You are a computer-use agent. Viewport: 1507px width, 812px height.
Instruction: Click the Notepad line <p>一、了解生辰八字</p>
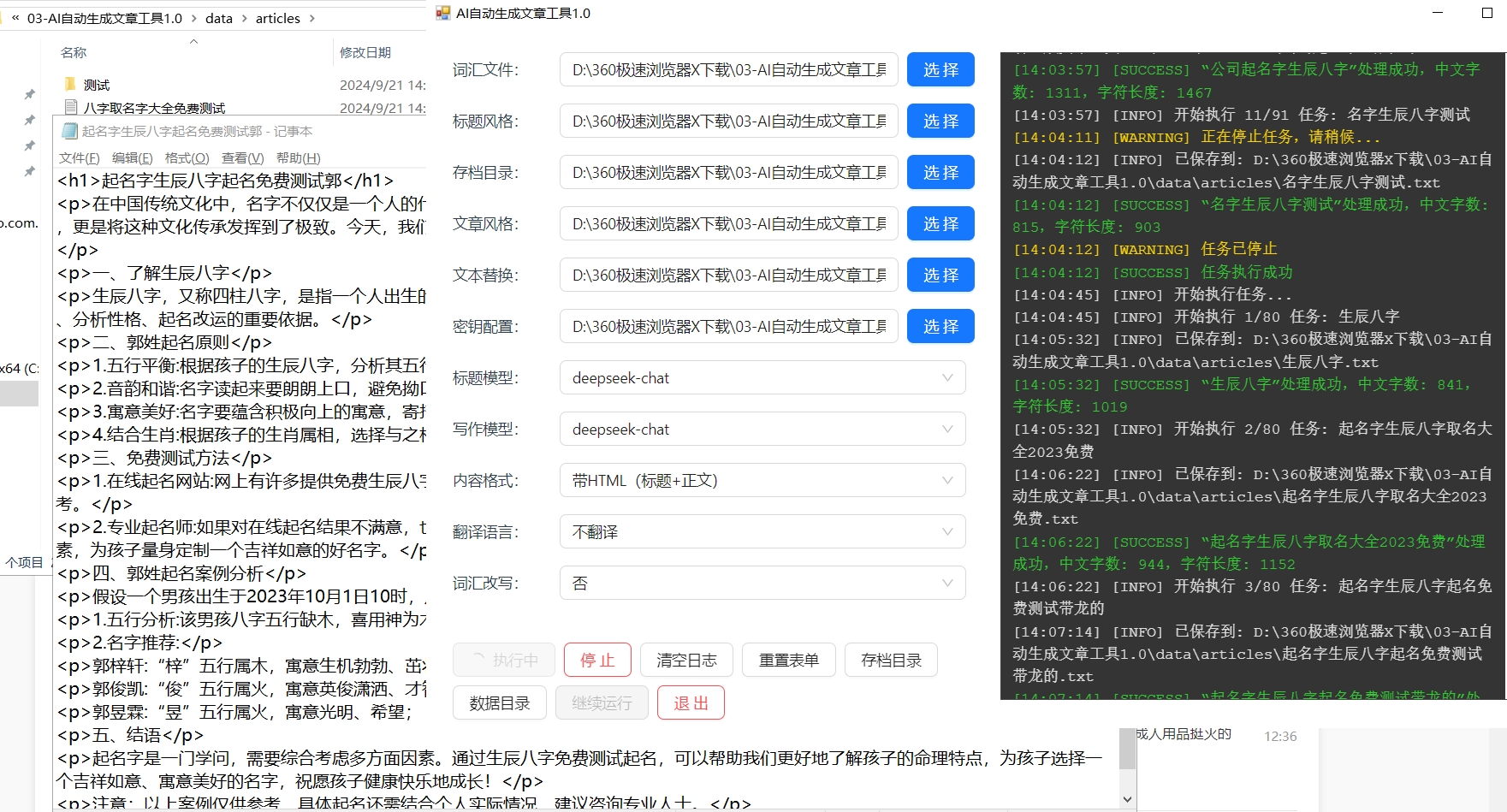pos(164,273)
